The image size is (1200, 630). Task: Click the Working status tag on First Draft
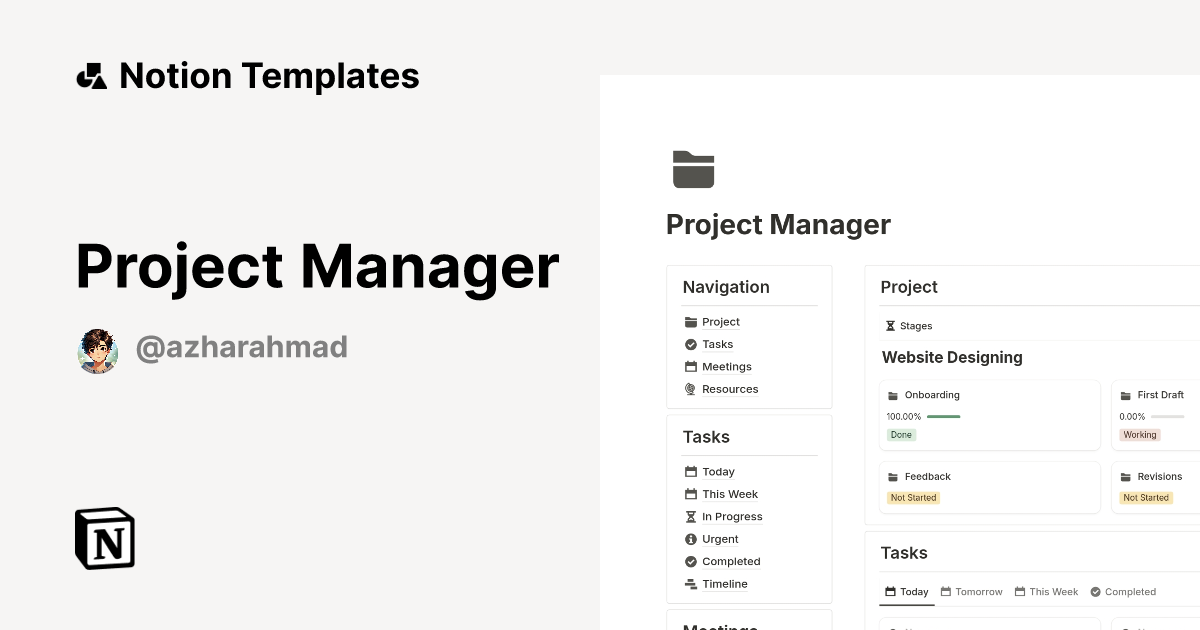click(1139, 434)
